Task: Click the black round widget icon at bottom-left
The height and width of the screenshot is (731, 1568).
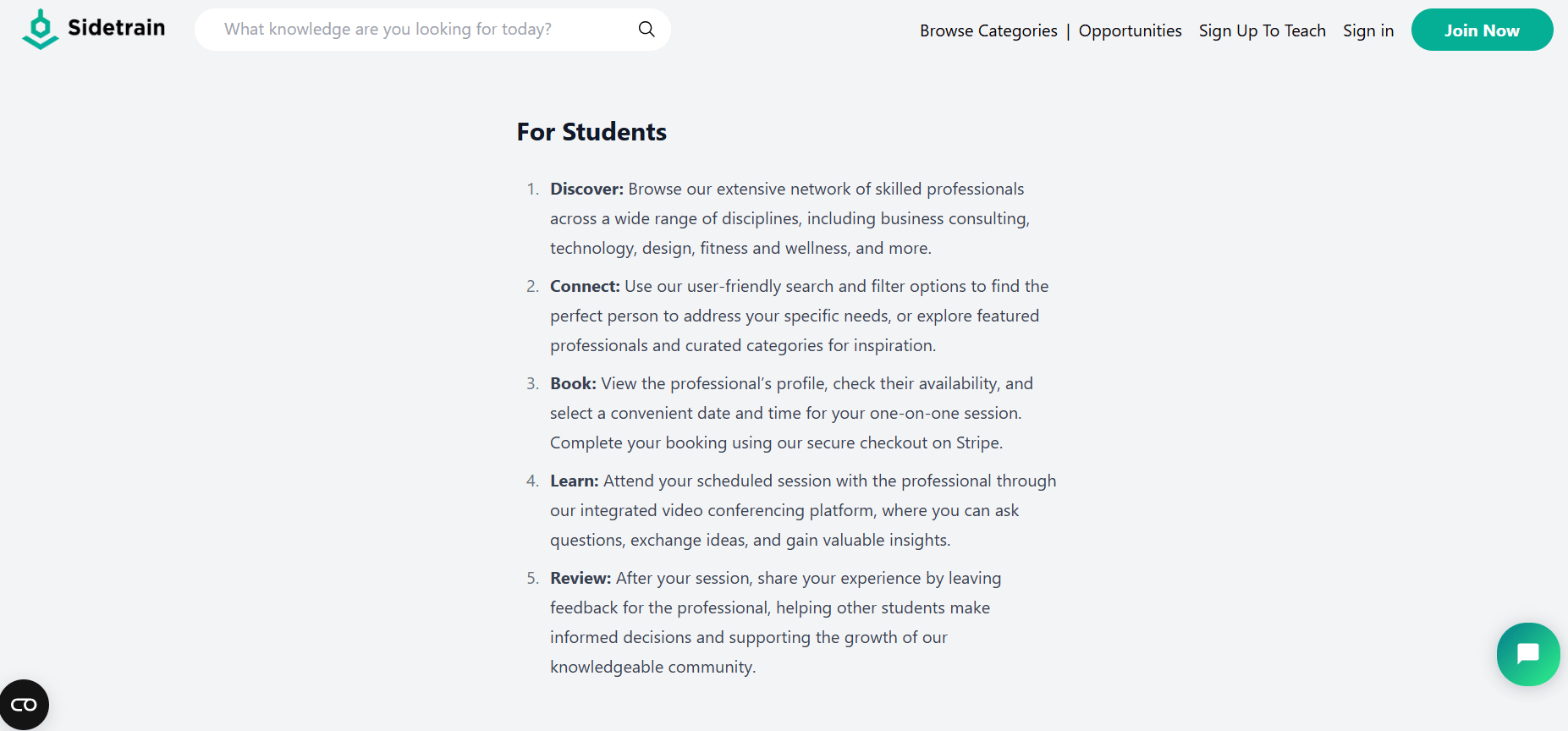Action: (x=24, y=705)
